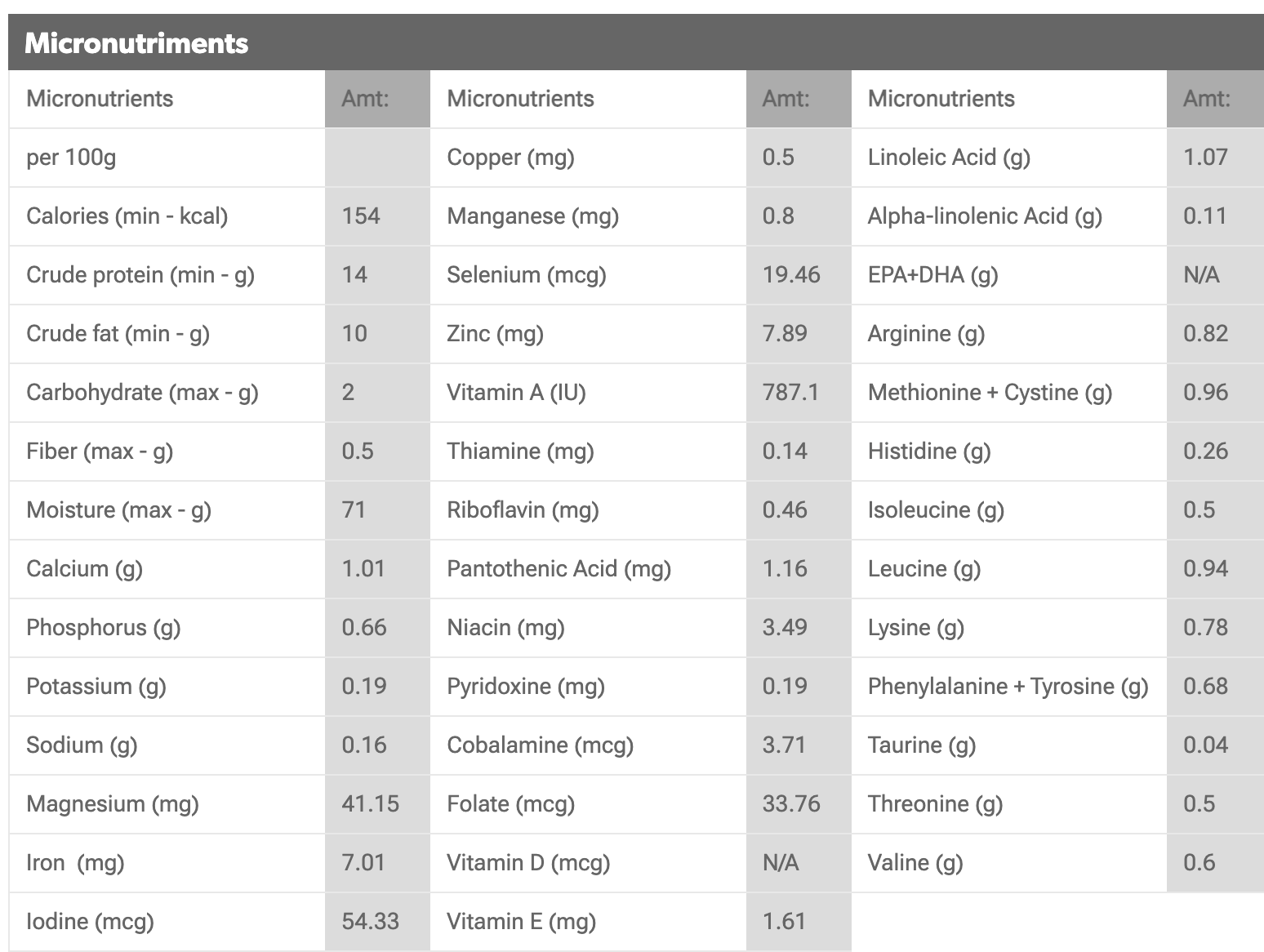Viewport: 1264px width, 952px height.
Task: Click the Micronutriments header bar
Action: 636,42
